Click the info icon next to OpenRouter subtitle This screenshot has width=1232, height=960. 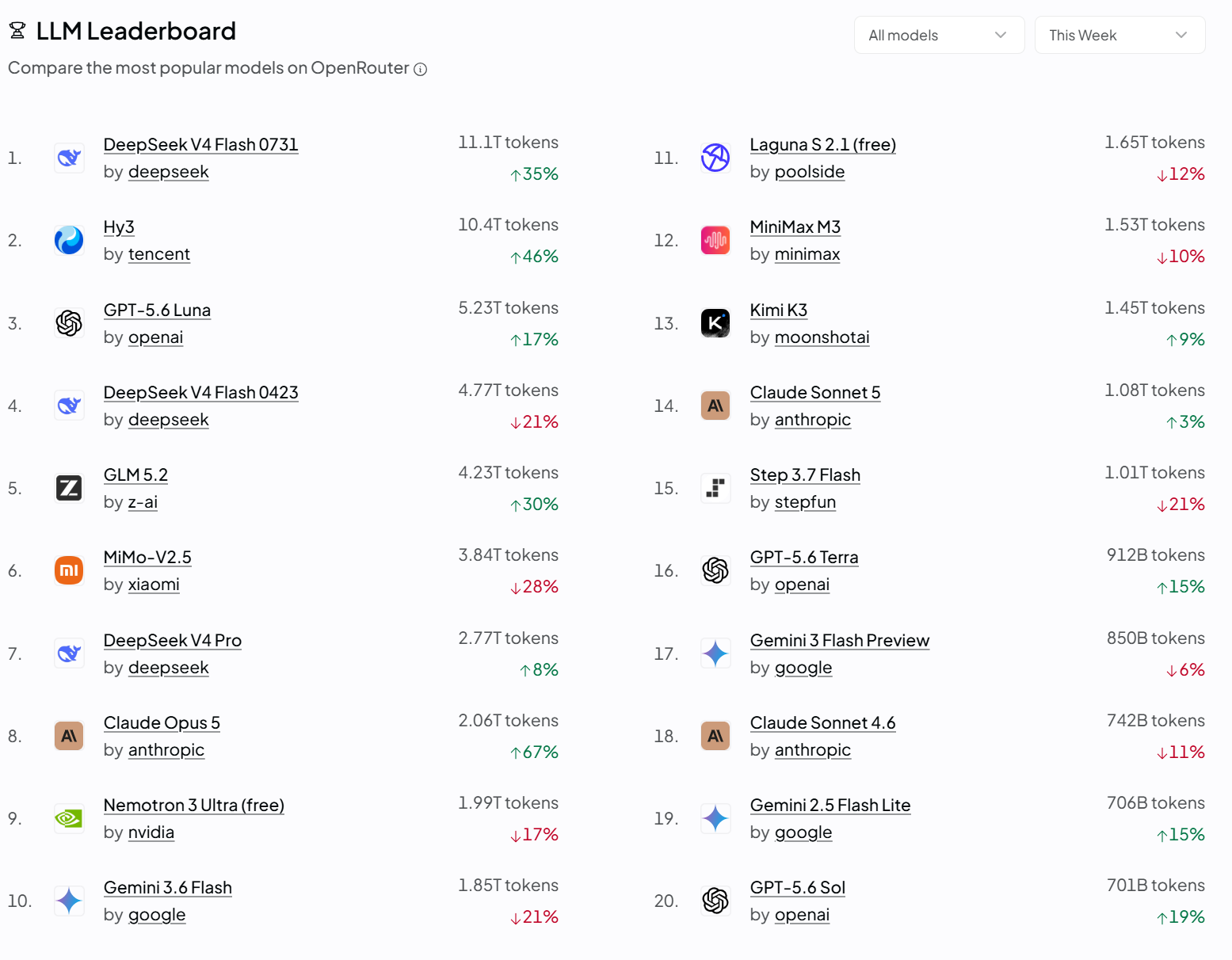pyautogui.click(x=421, y=70)
